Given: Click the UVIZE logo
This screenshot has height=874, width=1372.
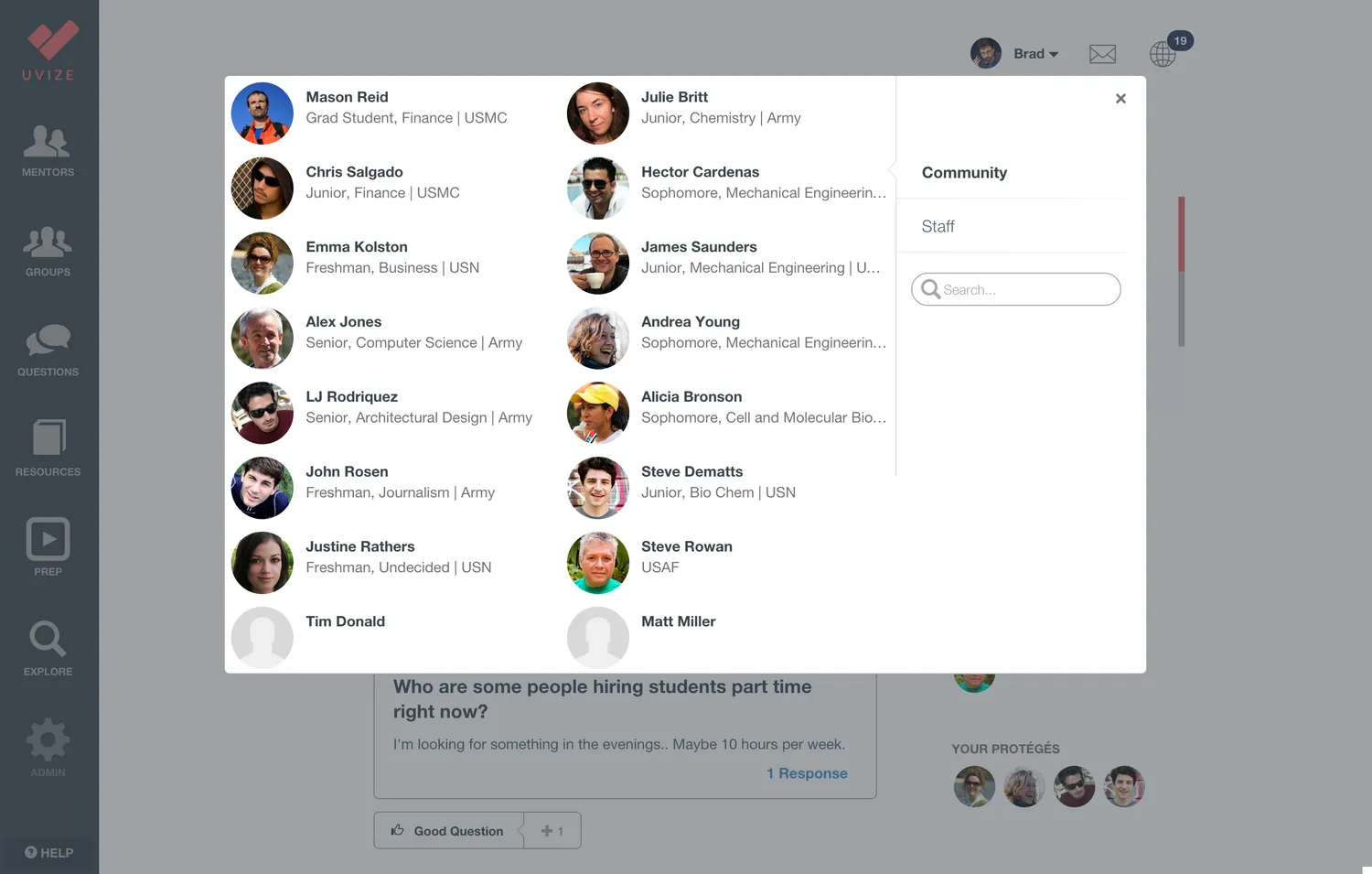Looking at the screenshot, I should coord(48,51).
